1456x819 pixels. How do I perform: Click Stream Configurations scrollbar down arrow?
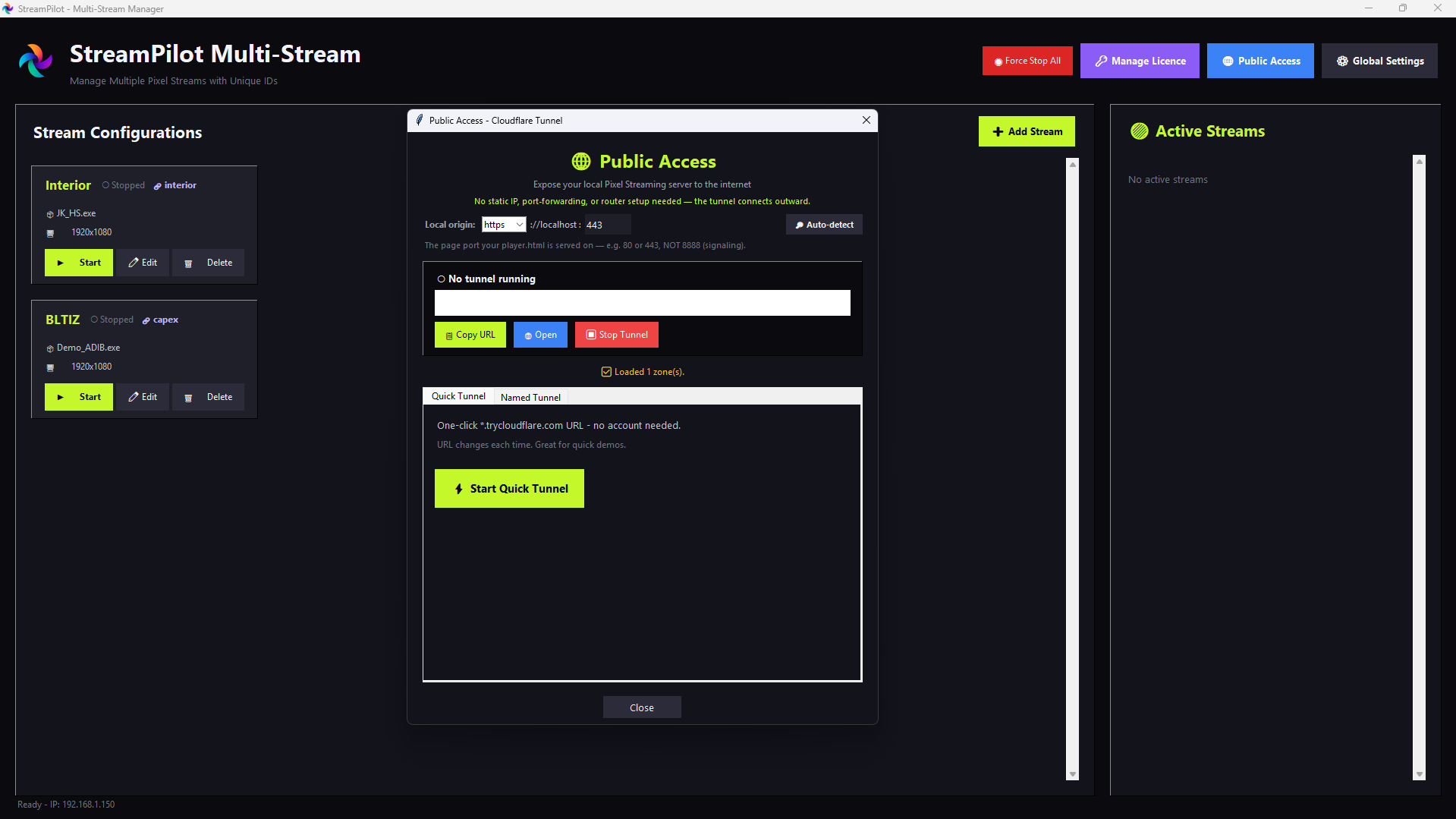click(1073, 774)
